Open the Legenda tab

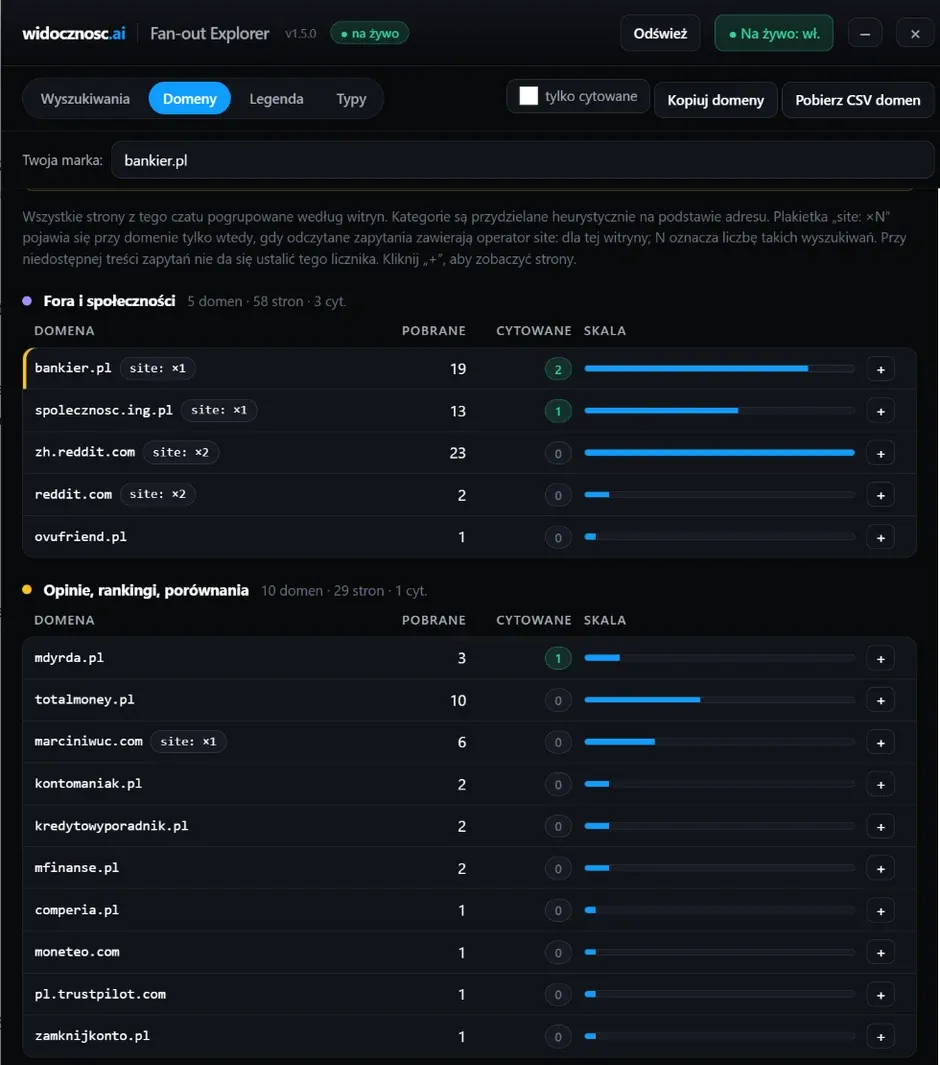(x=276, y=98)
